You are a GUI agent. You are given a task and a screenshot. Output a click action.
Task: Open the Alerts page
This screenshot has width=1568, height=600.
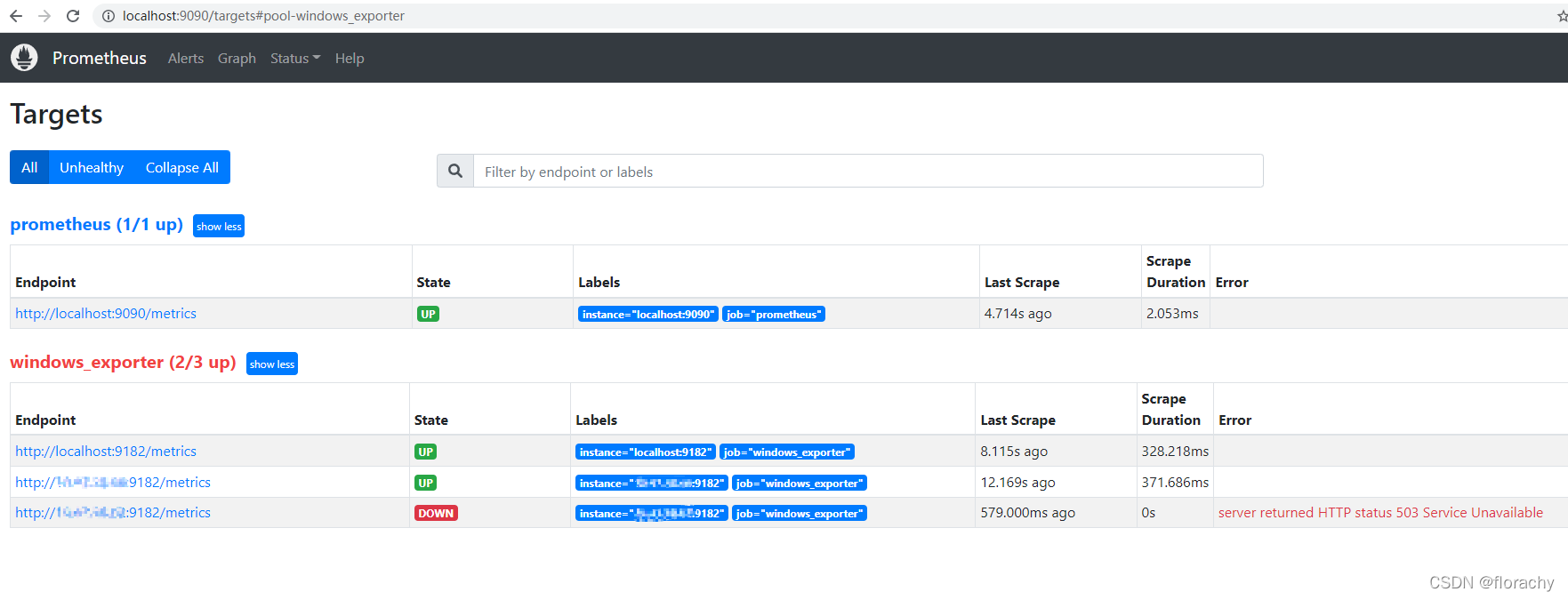186,58
